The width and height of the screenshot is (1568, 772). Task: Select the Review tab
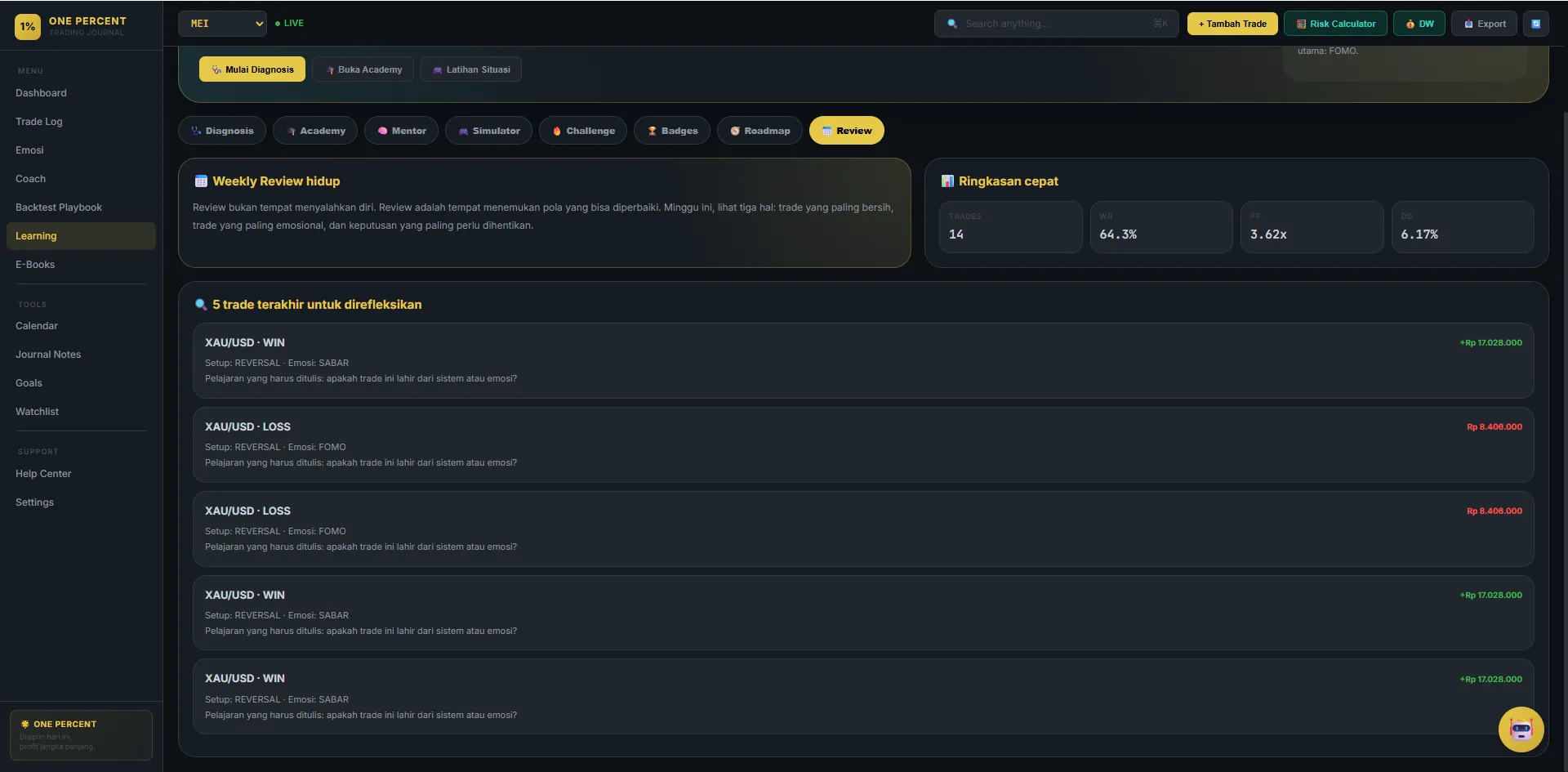(846, 131)
